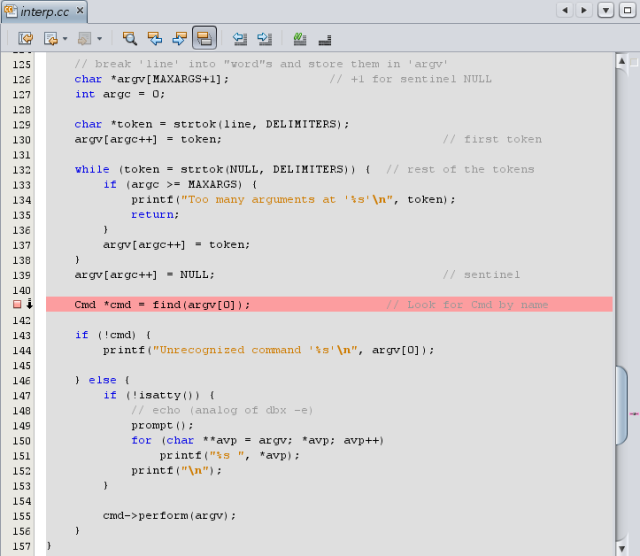Click the pink error stripe mark

click(x=634, y=414)
